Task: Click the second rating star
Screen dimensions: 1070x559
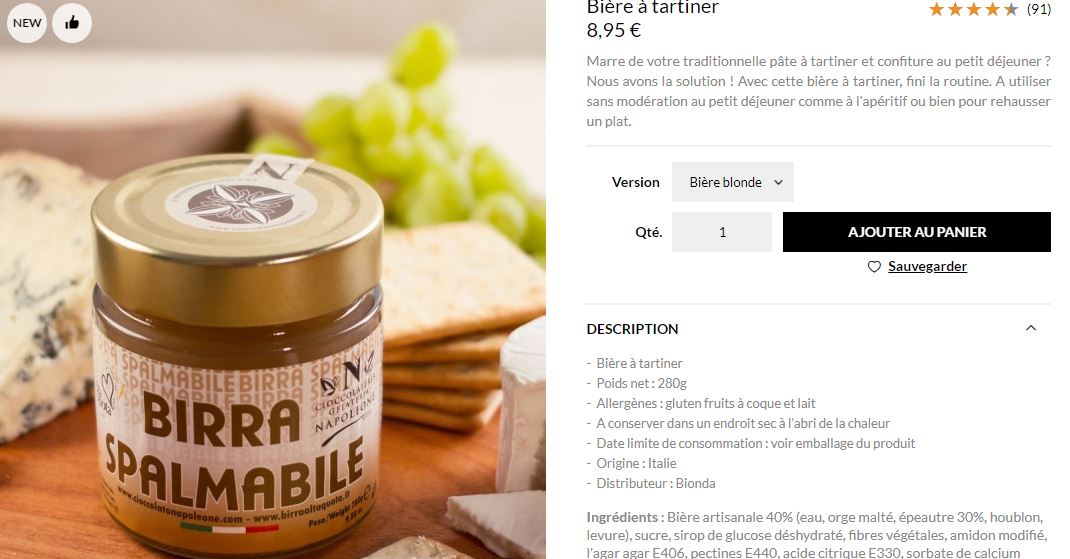Action: (955, 10)
